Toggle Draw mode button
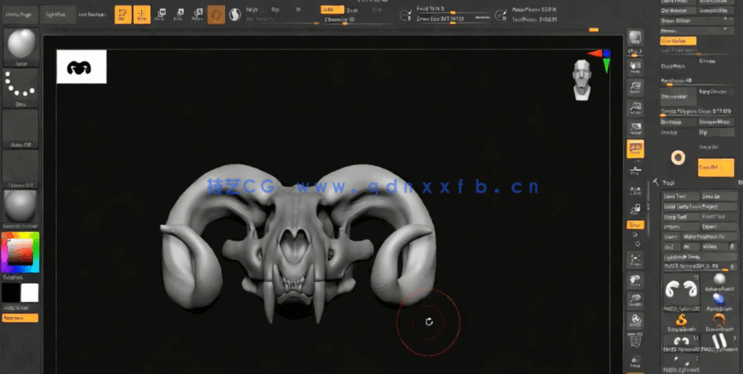The width and height of the screenshot is (743, 374). (142, 15)
